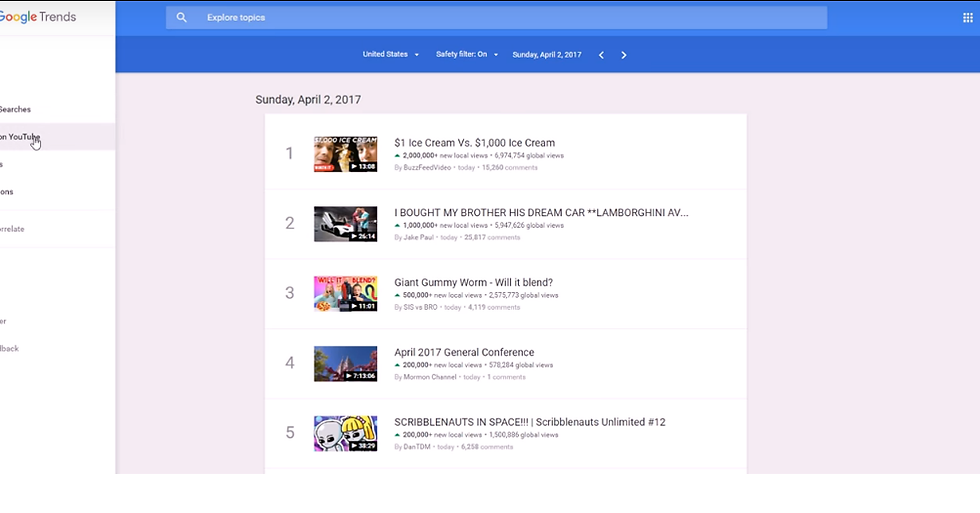This screenshot has height=513, width=980.
Task: Click the Jake Paul channel name
Action: point(418,237)
